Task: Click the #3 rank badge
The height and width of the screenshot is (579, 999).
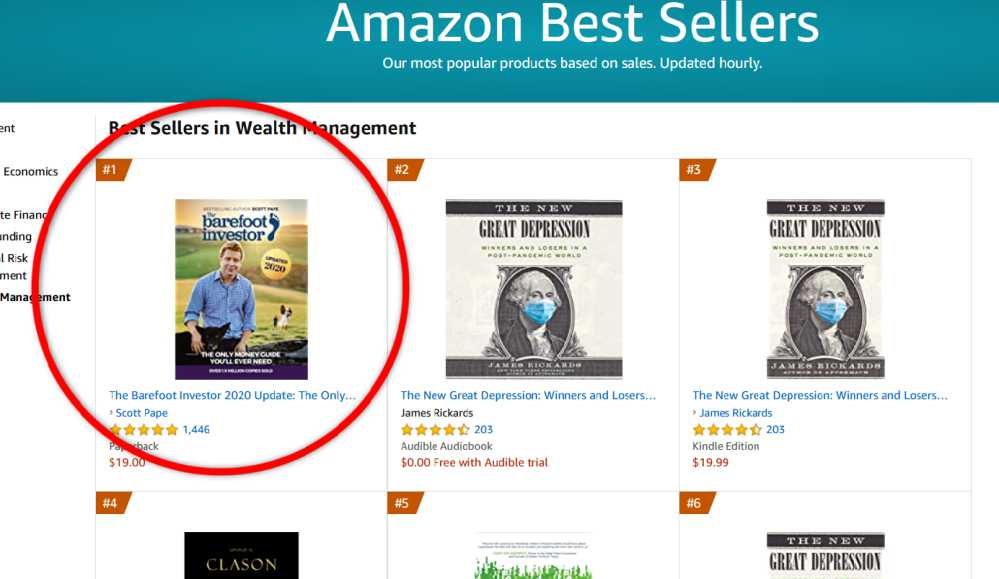Action: [x=696, y=170]
